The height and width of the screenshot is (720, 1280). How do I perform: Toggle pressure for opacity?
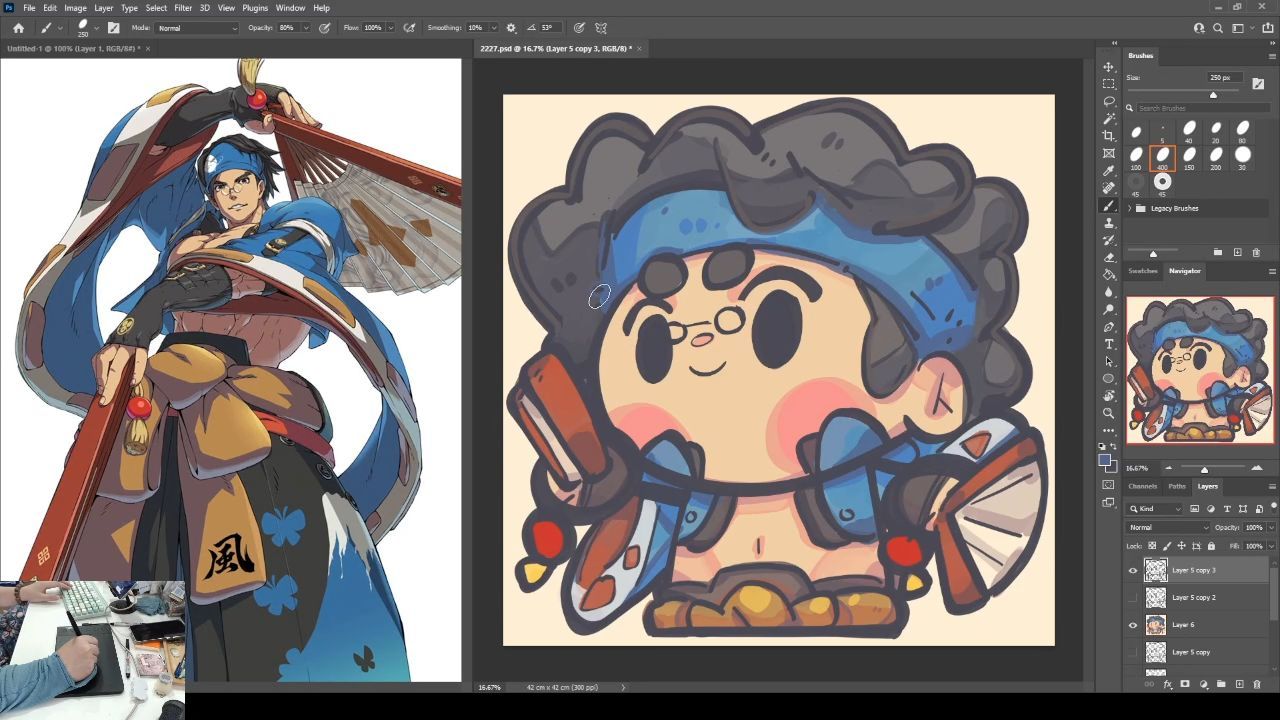[x=324, y=28]
